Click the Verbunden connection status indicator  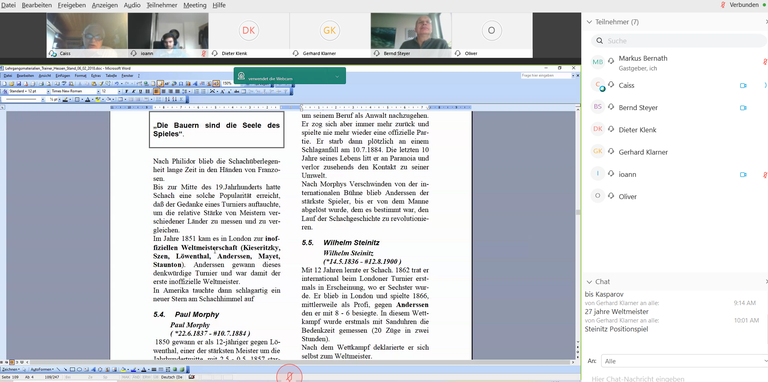click(744, 5)
